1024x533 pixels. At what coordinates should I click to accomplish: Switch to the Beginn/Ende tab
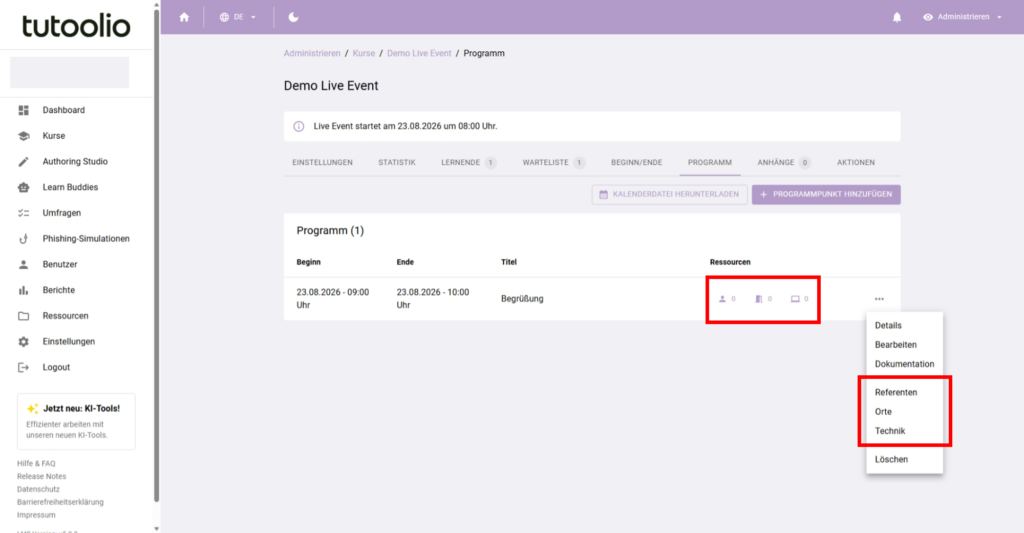click(636, 163)
